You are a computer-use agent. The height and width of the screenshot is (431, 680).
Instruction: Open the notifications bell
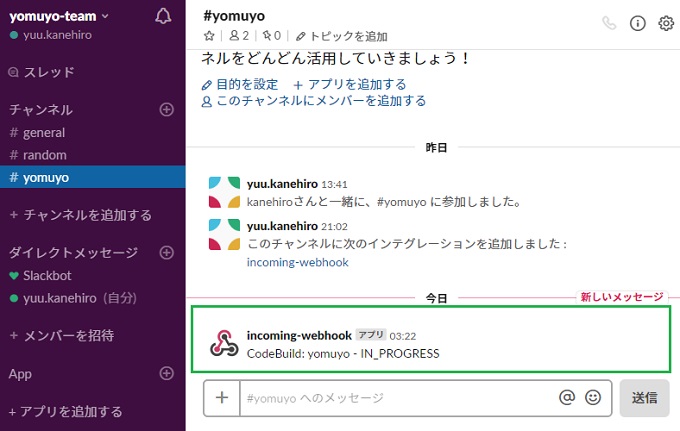click(163, 16)
